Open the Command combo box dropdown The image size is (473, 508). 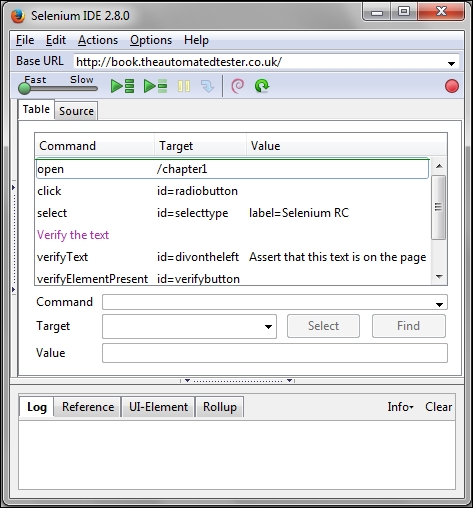tap(439, 304)
